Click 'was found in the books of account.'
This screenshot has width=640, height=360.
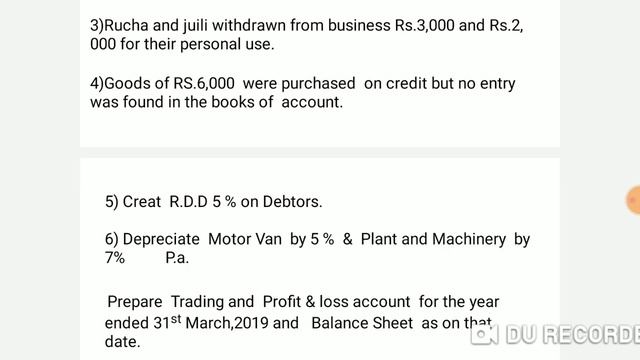click(216, 102)
